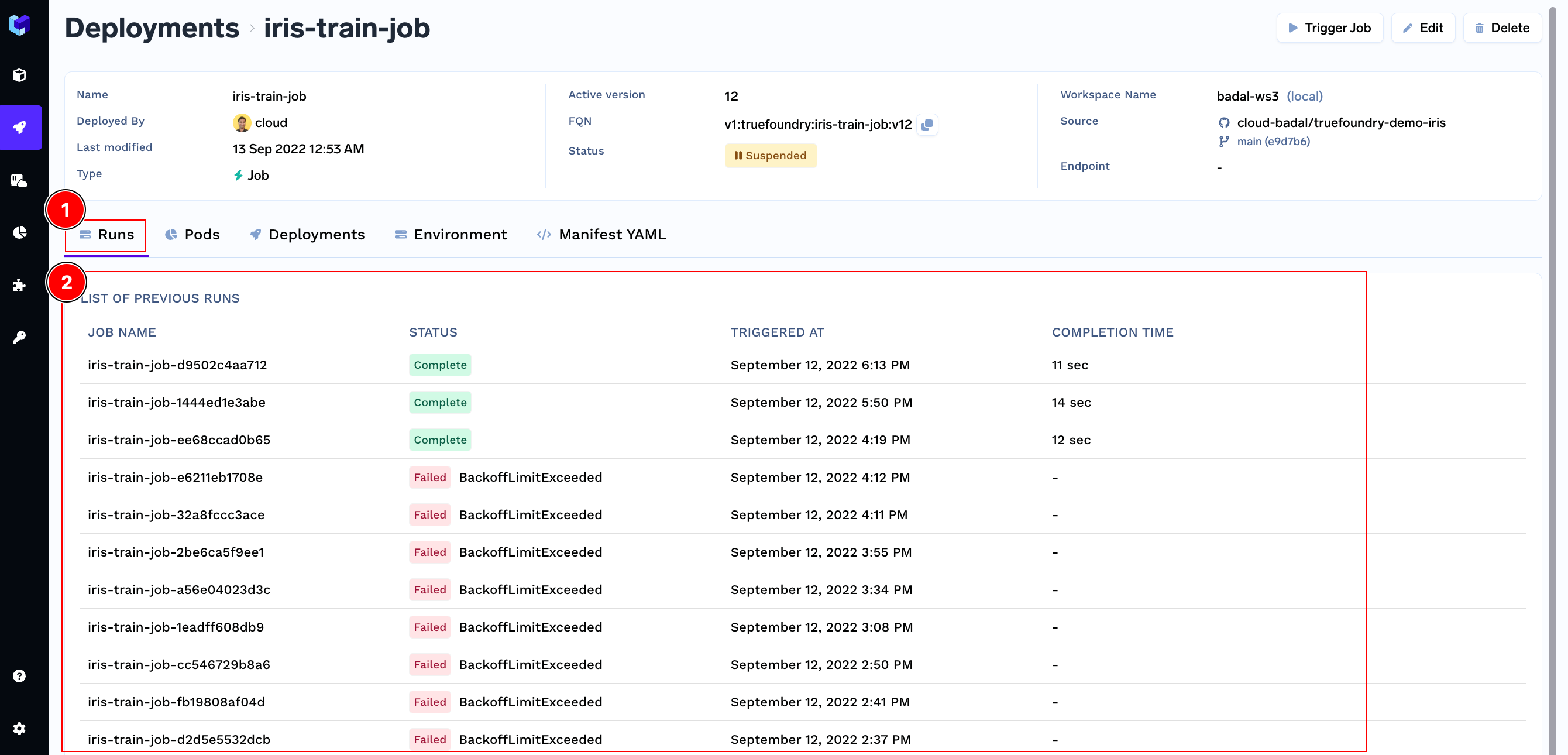
Task: Click the workspace cloud sidebar icon
Action: (x=19, y=180)
